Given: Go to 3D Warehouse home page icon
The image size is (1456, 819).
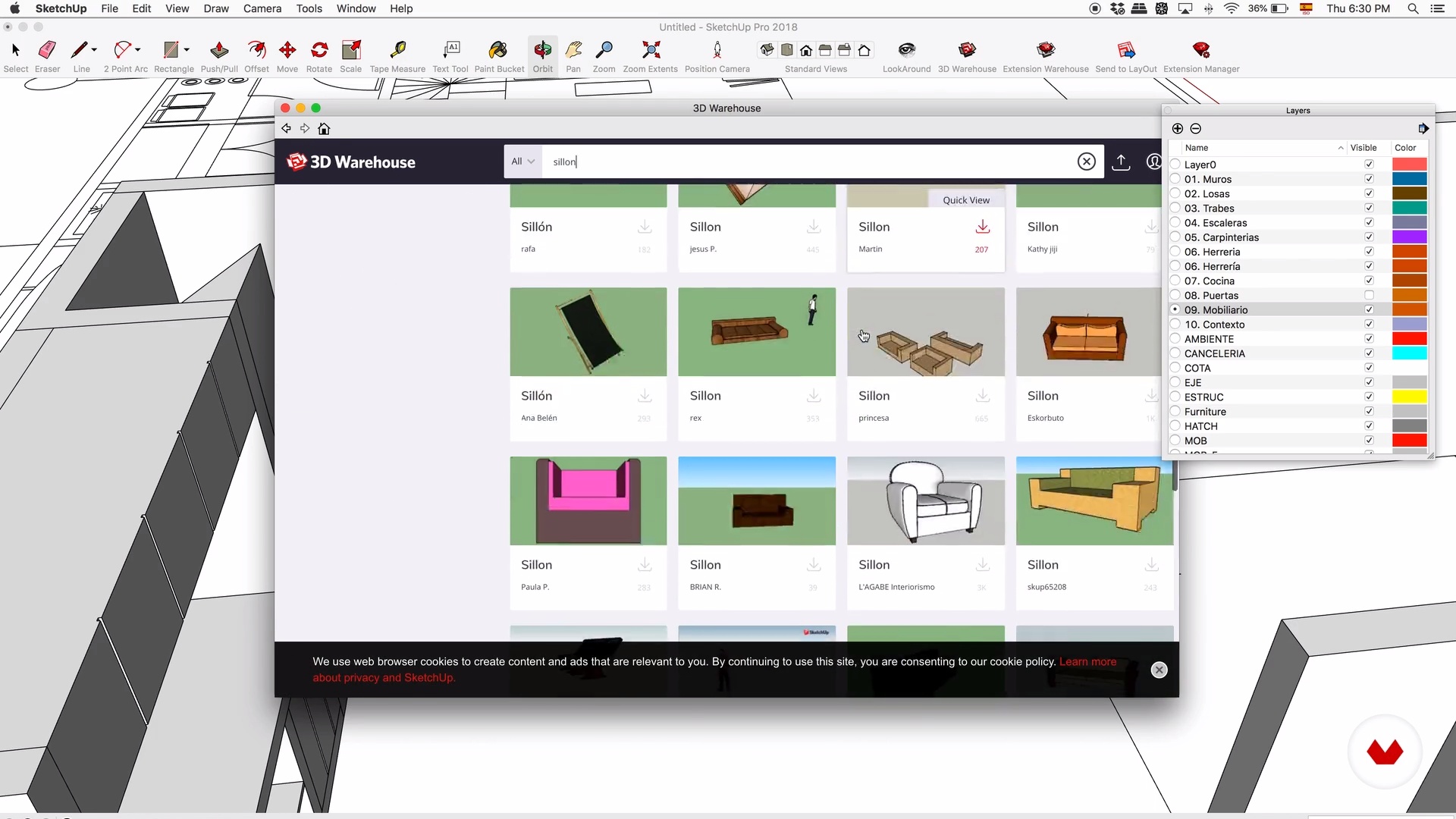Looking at the screenshot, I should click(324, 129).
